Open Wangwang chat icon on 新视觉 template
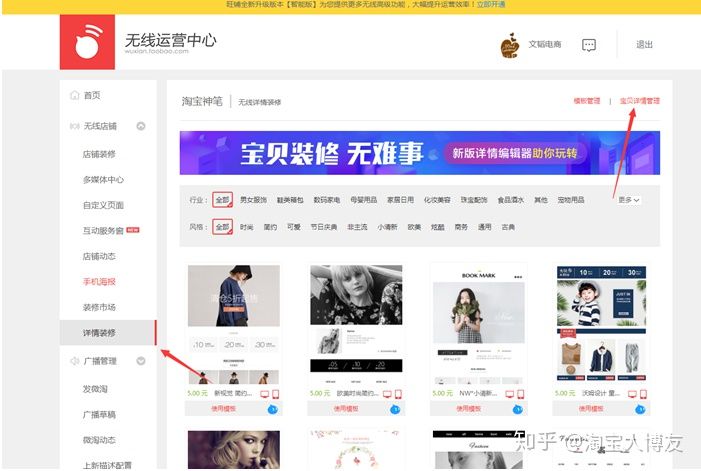This screenshot has height=471, width=701. tap(272, 409)
